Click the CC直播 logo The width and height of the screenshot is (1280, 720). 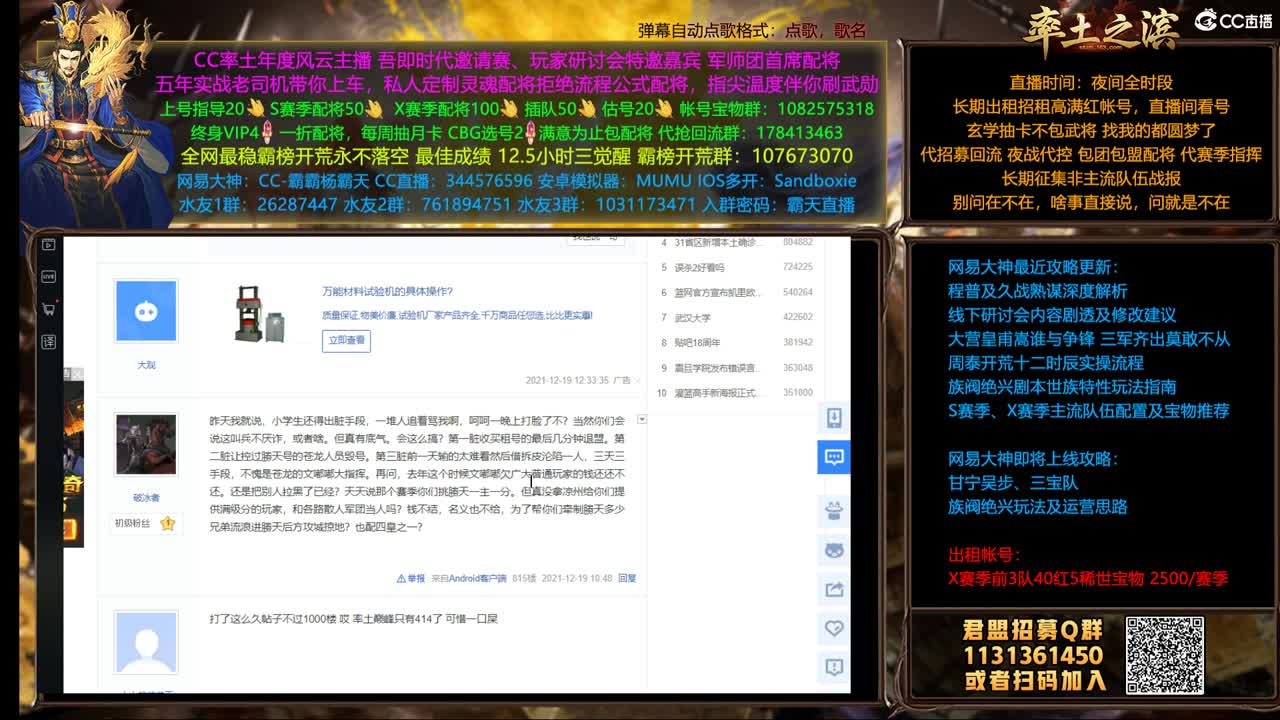(x=1233, y=20)
